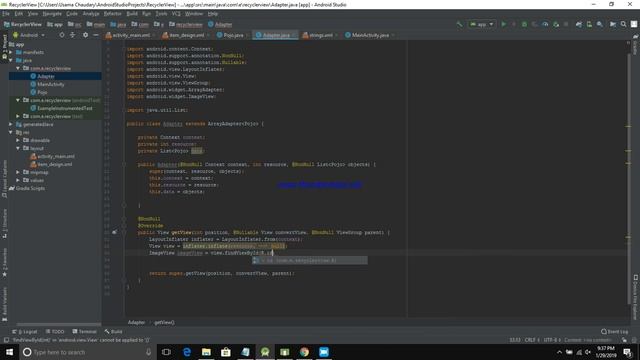Open Microsoft Store from taskbar

point(226,352)
